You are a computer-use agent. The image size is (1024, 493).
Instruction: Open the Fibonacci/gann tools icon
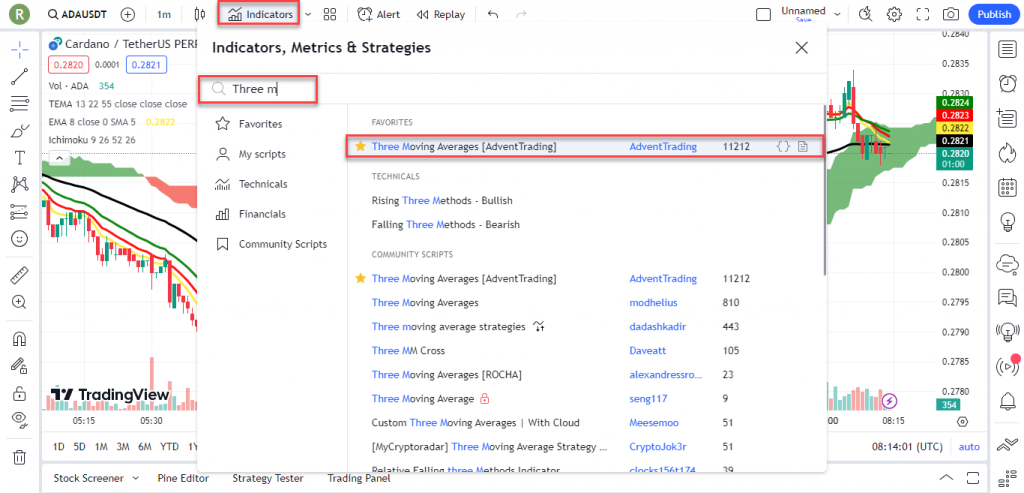(x=20, y=103)
